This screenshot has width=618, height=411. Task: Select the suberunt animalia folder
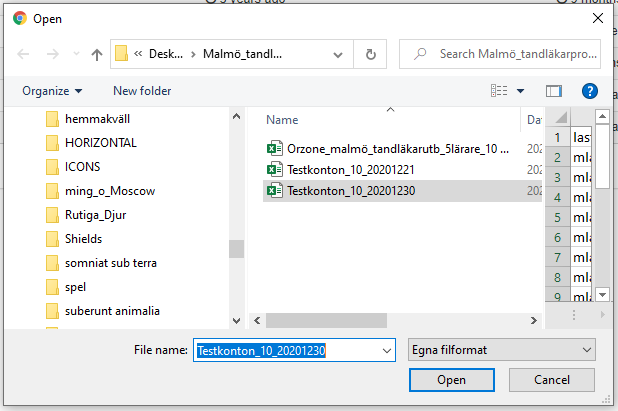102,311
